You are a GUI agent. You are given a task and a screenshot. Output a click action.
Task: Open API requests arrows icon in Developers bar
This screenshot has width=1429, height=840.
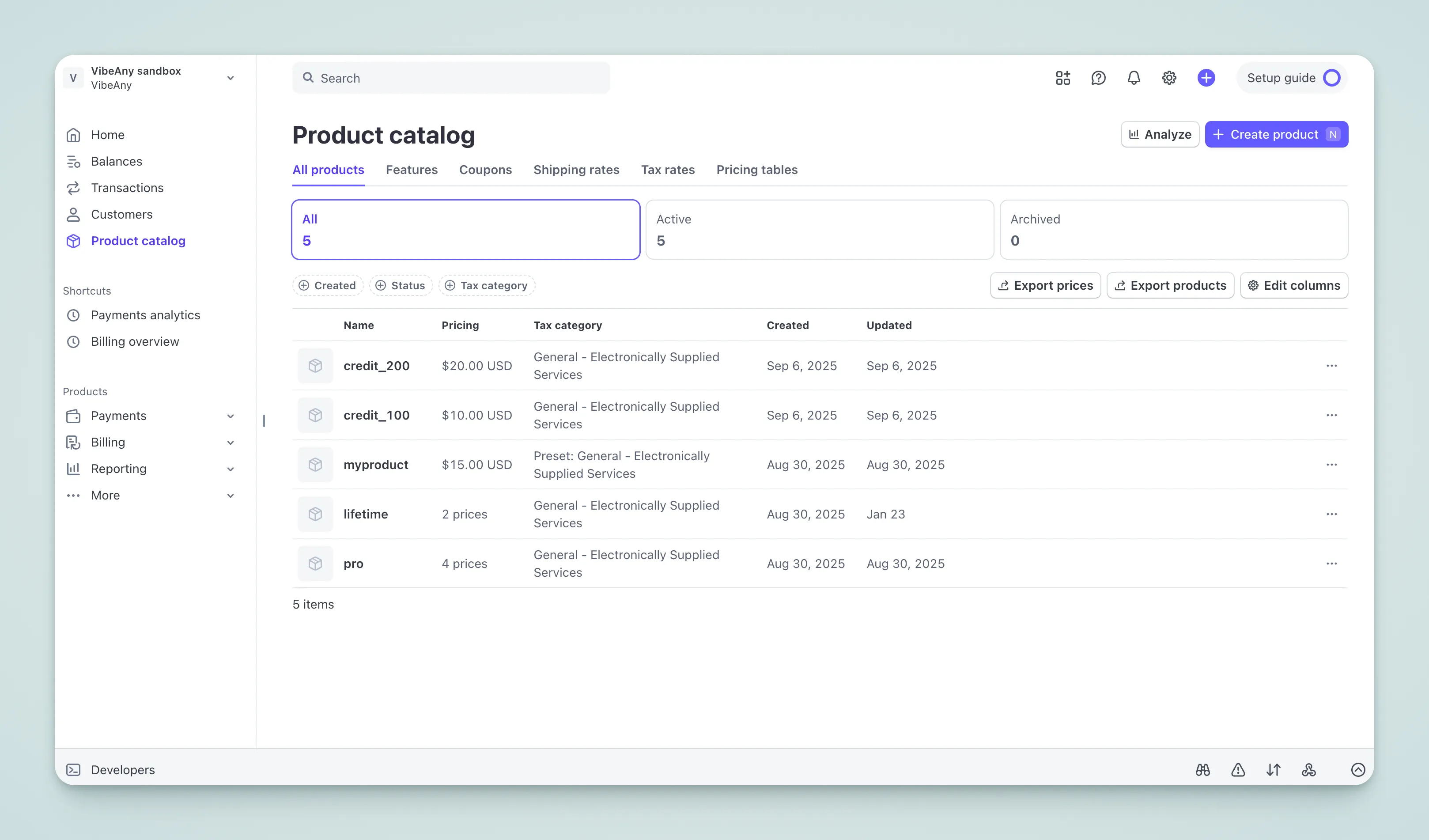1273,770
